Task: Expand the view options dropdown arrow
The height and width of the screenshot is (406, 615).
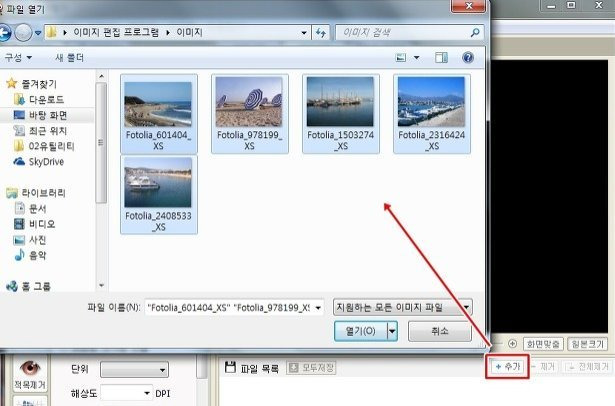Action: [x=417, y=58]
